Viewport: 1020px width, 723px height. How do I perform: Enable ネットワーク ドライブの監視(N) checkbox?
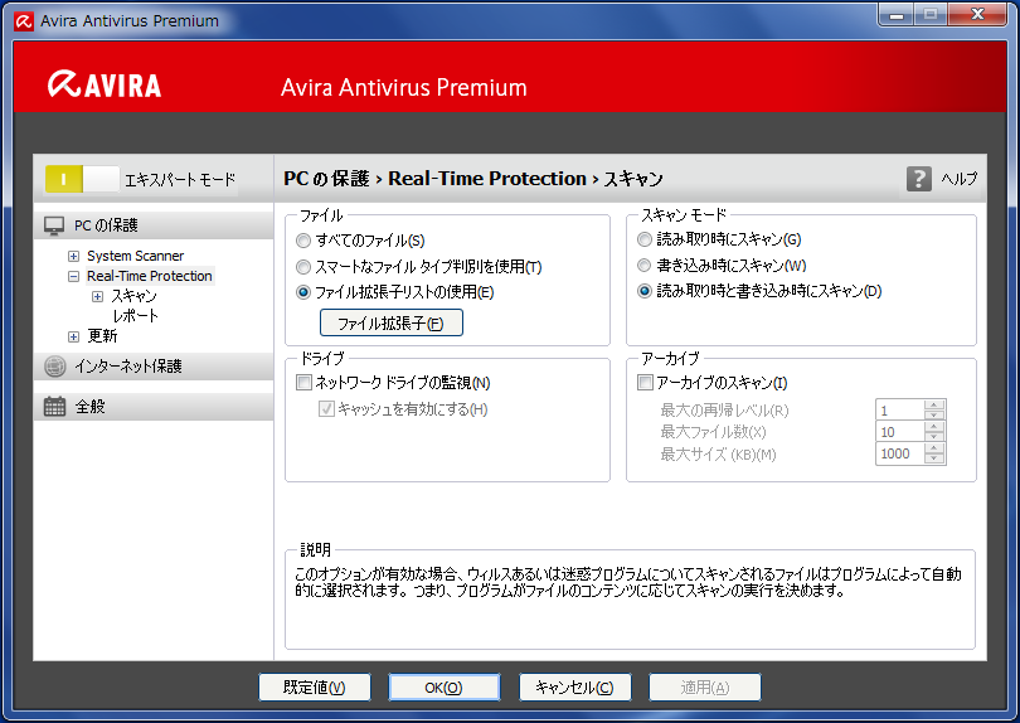(304, 382)
